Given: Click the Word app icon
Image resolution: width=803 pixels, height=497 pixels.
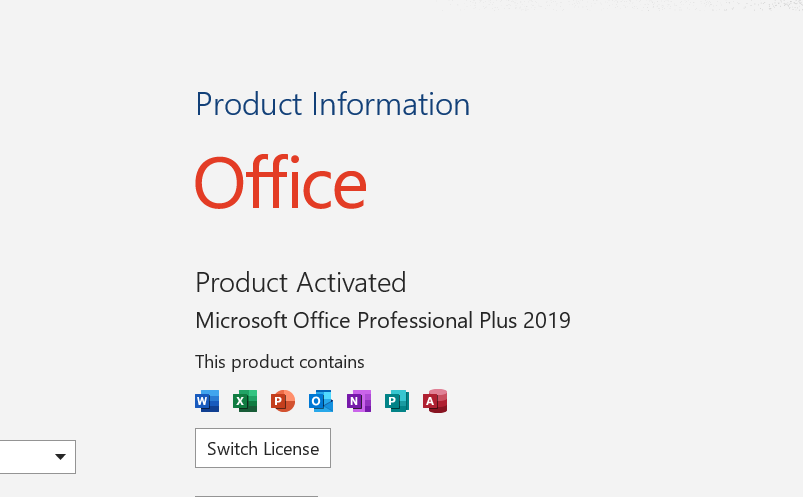Looking at the screenshot, I should pyautogui.click(x=207, y=401).
